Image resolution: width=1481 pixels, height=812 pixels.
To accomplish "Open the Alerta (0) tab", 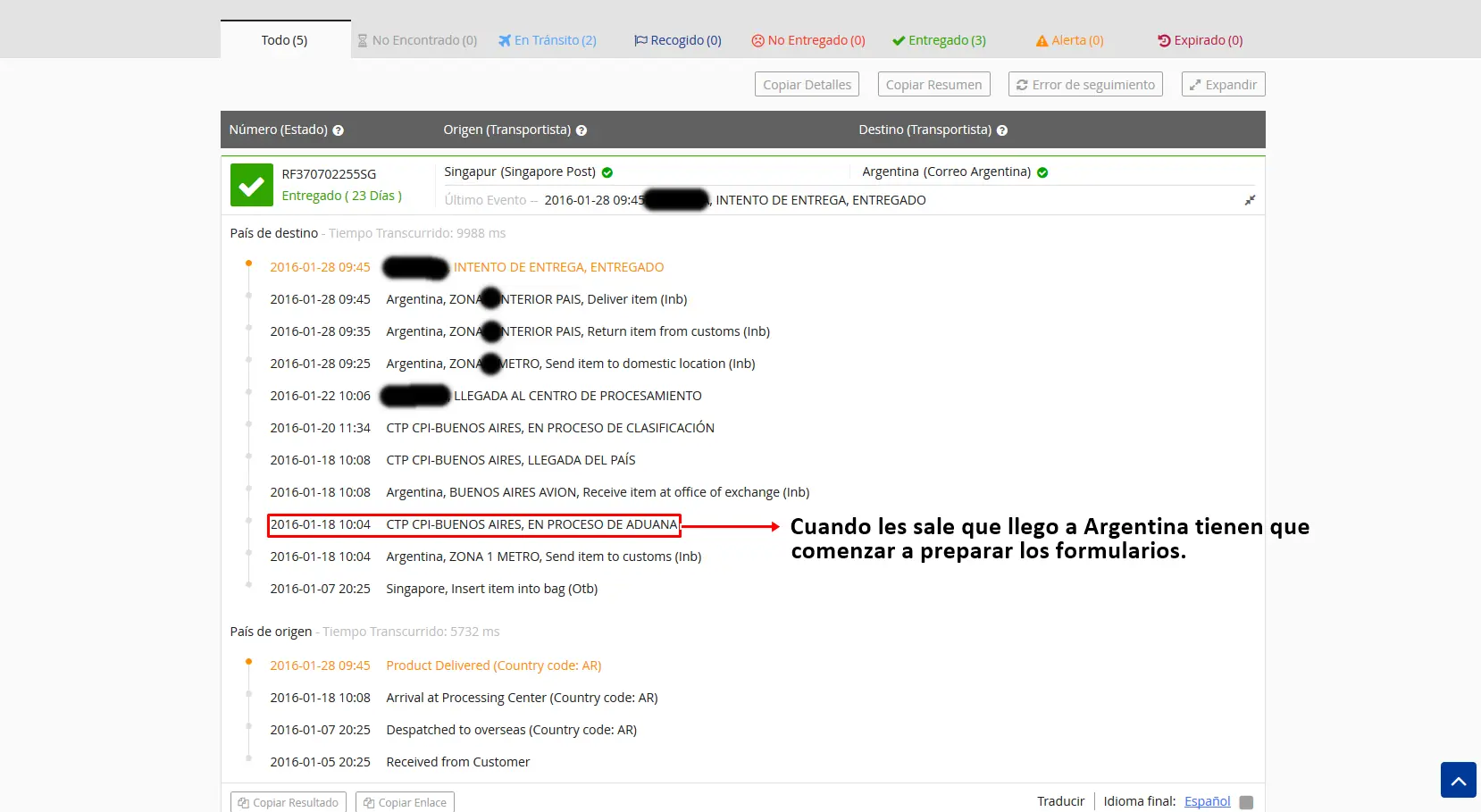I will point(1070,40).
